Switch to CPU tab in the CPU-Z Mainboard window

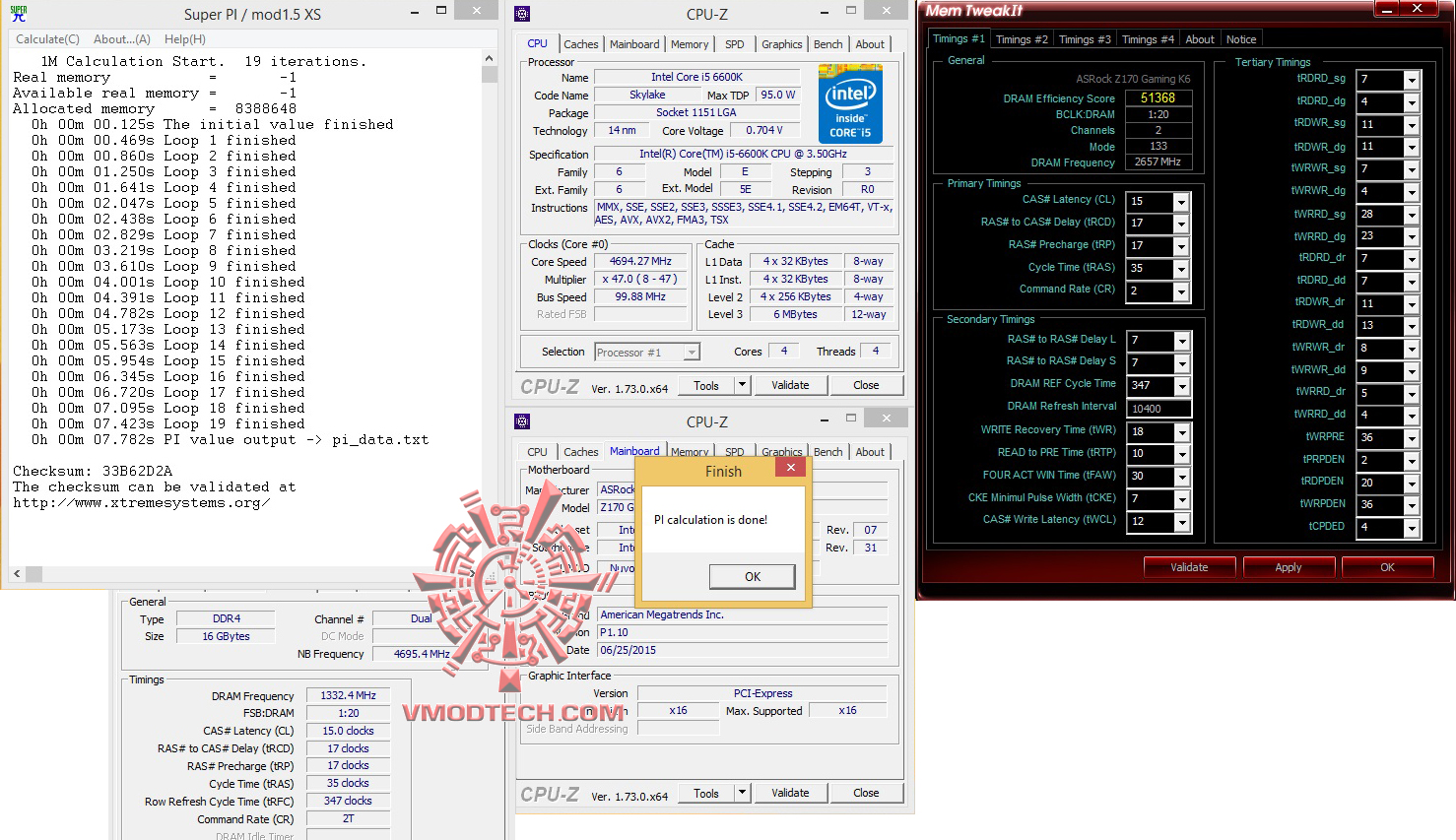[537, 452]
